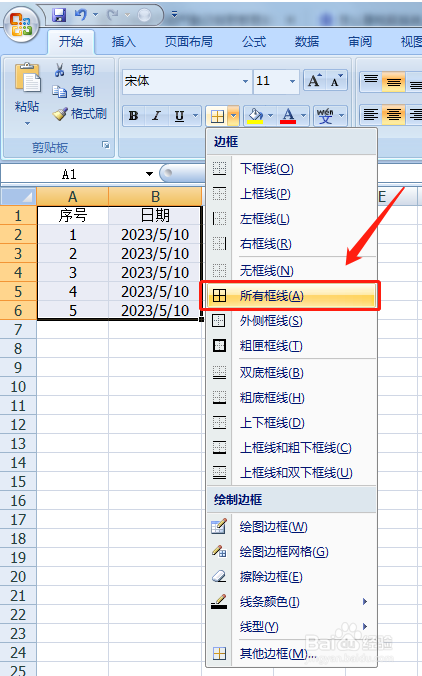Choose 上框线(P) top border
The width and height of the screenshot is (422, 676).
click(x=292, y=194)
